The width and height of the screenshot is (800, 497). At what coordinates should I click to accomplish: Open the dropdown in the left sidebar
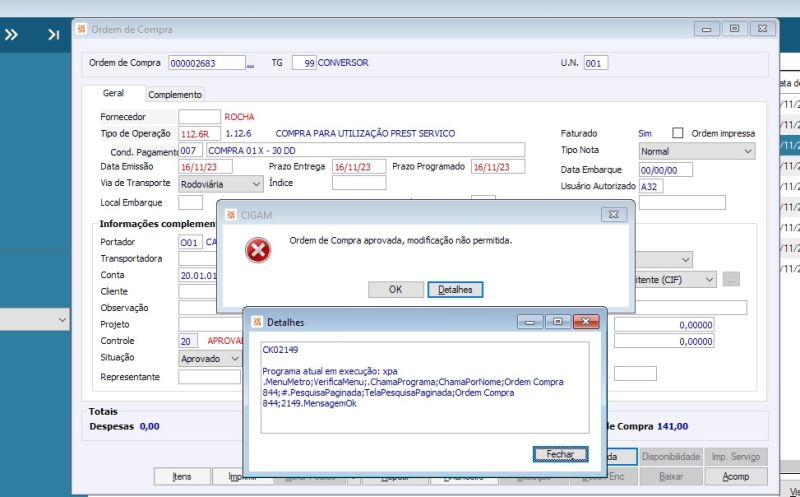click(35, 319)
